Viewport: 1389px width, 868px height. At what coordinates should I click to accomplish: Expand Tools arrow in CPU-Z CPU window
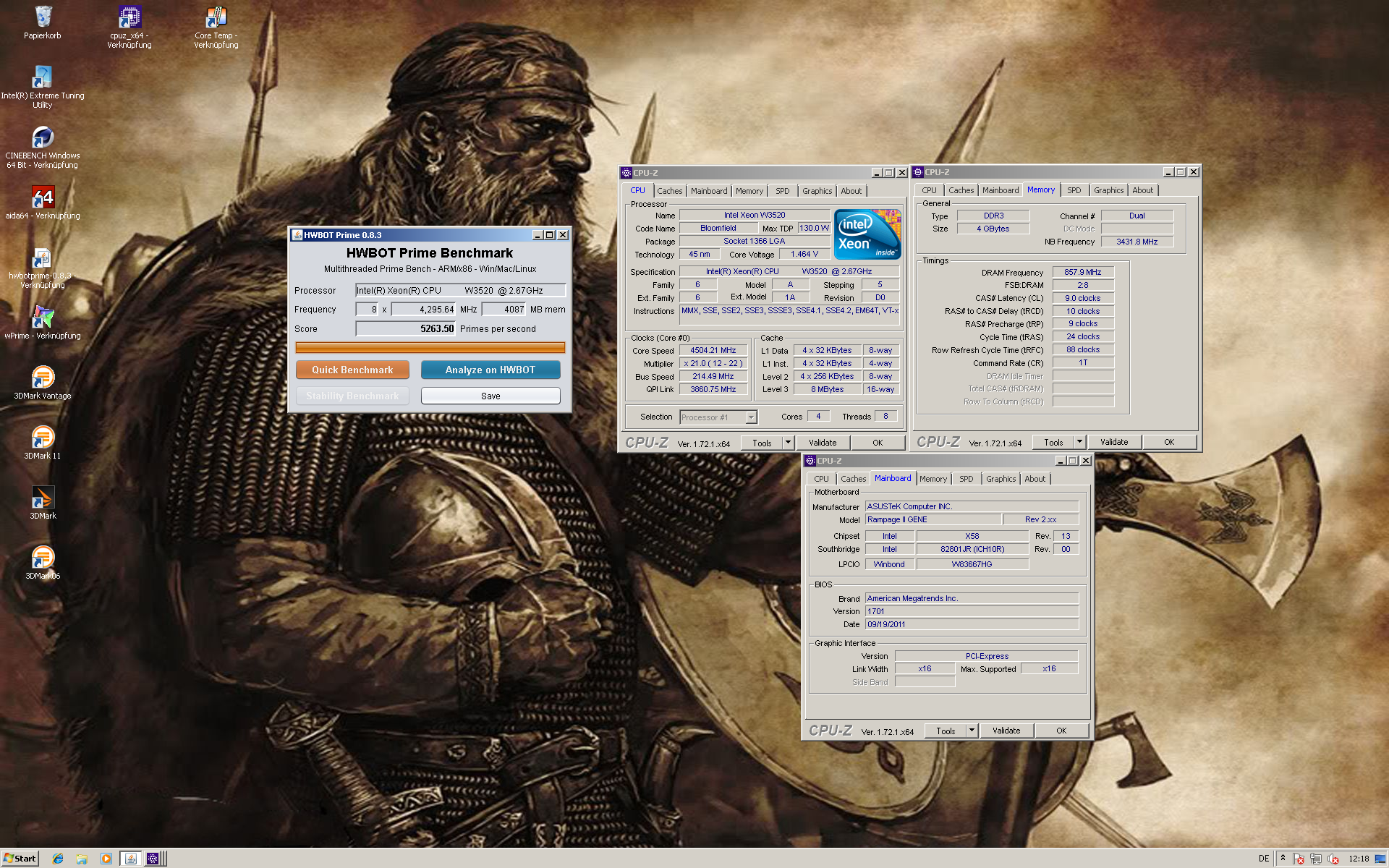788,443
